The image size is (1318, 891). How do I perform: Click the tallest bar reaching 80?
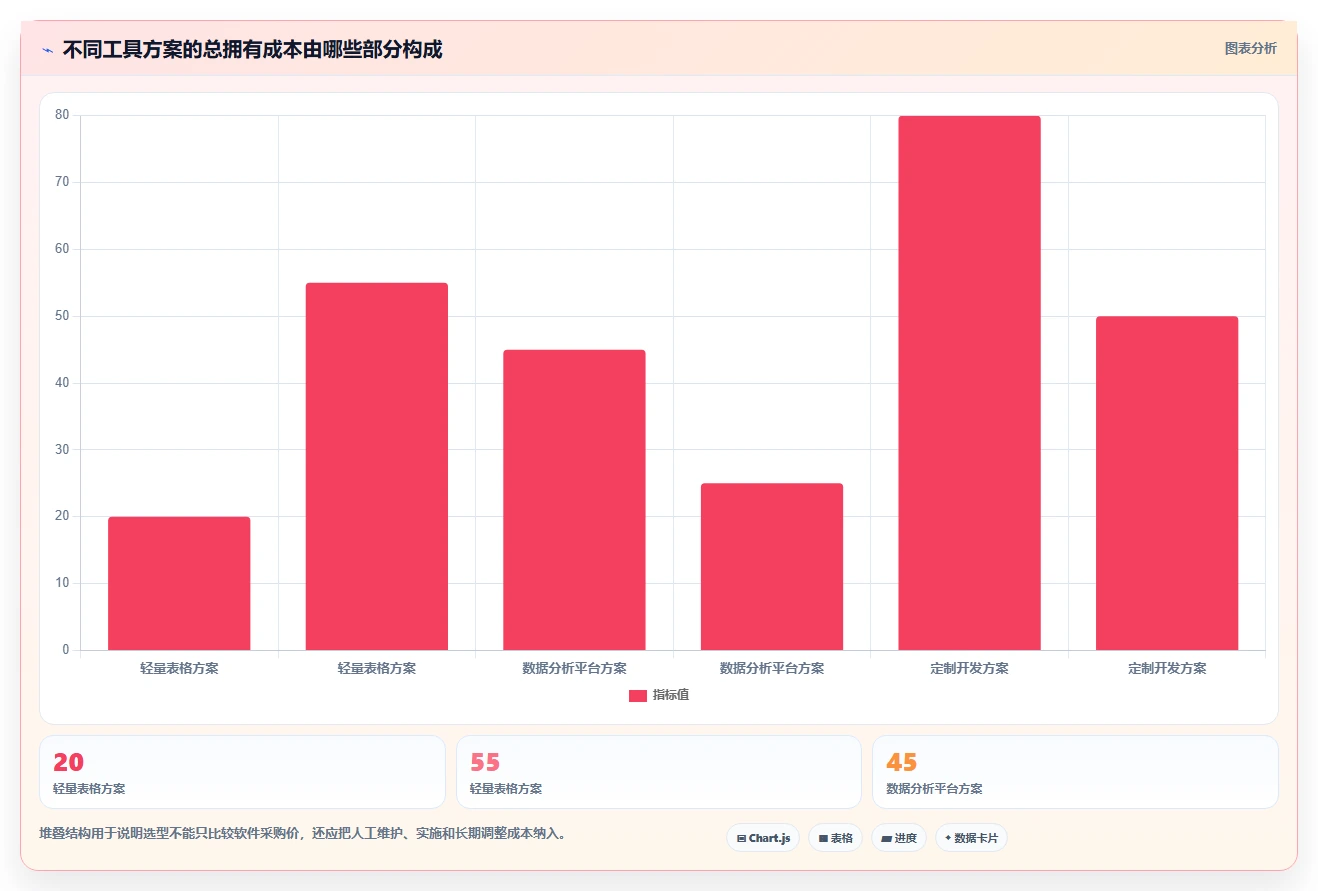coord(969,383)
